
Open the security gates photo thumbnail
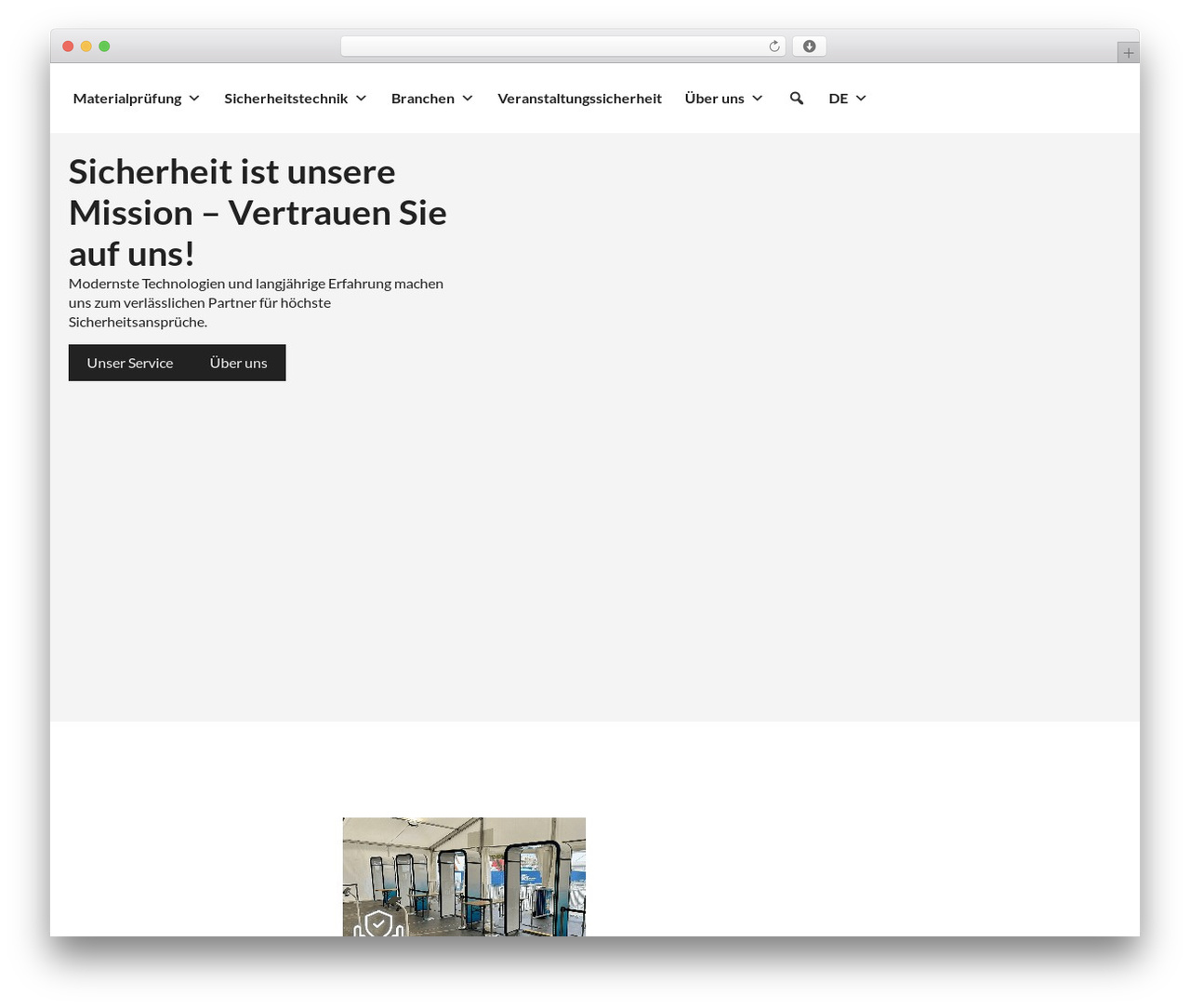[x=464, y=877]
